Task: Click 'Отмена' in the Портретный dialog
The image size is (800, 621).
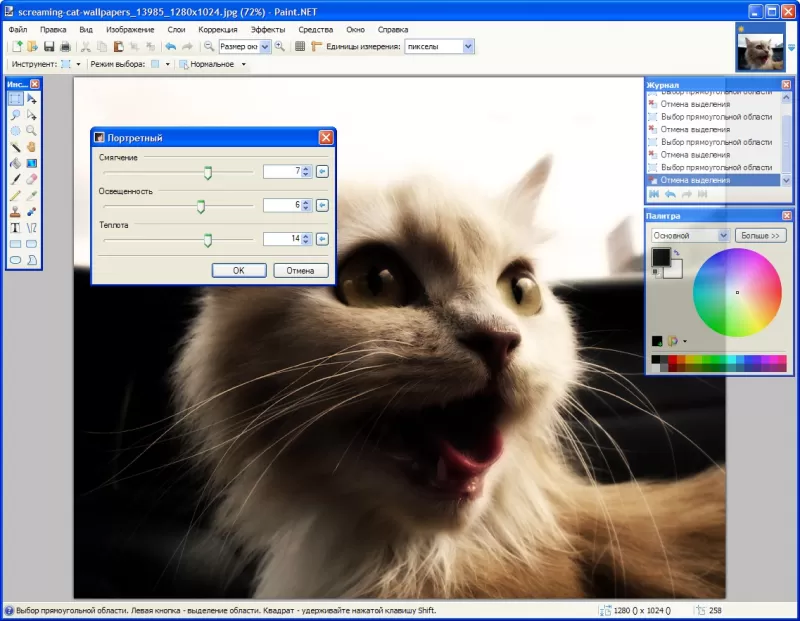Action: click(301, 270)
